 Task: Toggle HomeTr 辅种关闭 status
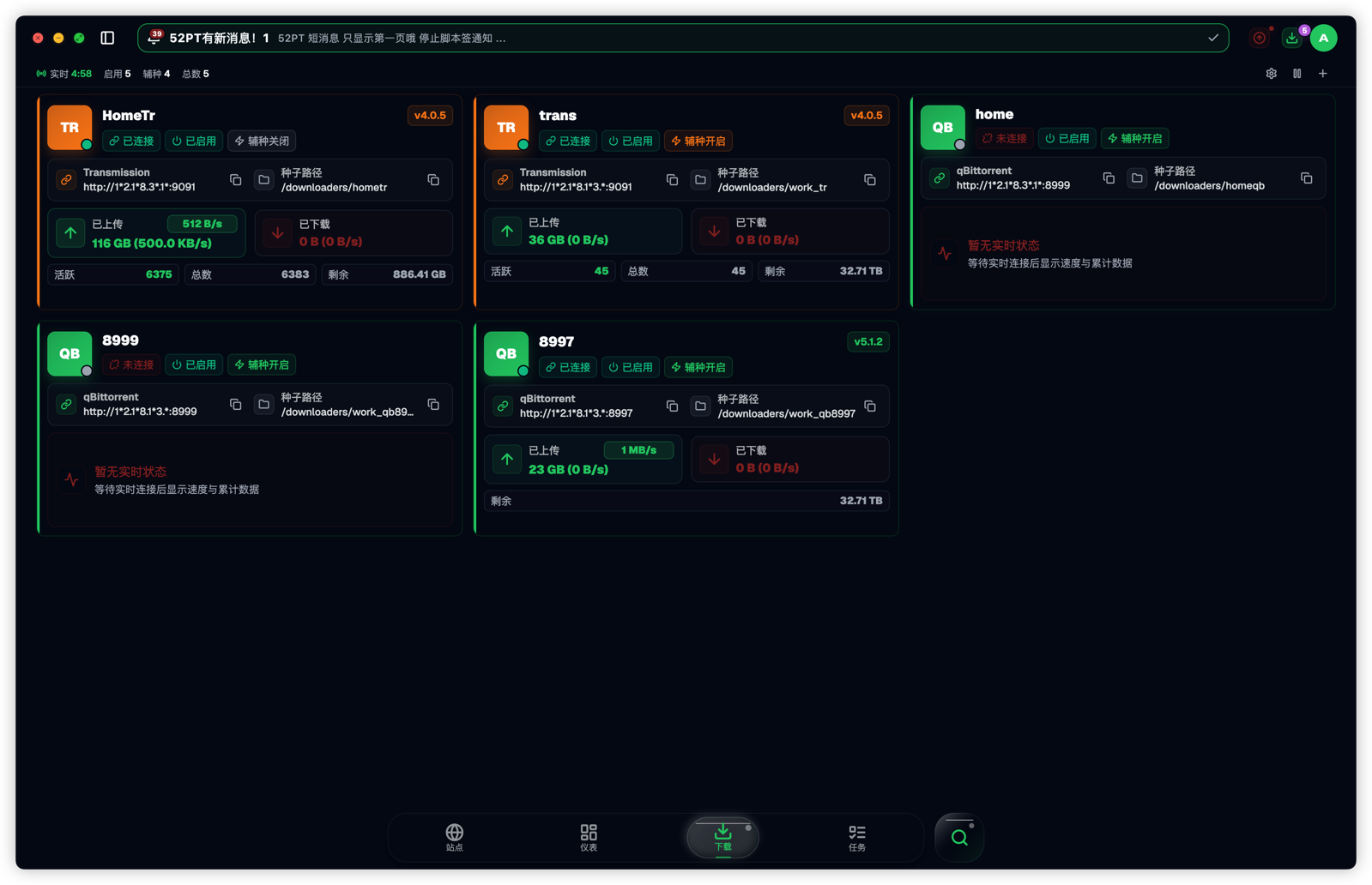[x=263, y=141]
